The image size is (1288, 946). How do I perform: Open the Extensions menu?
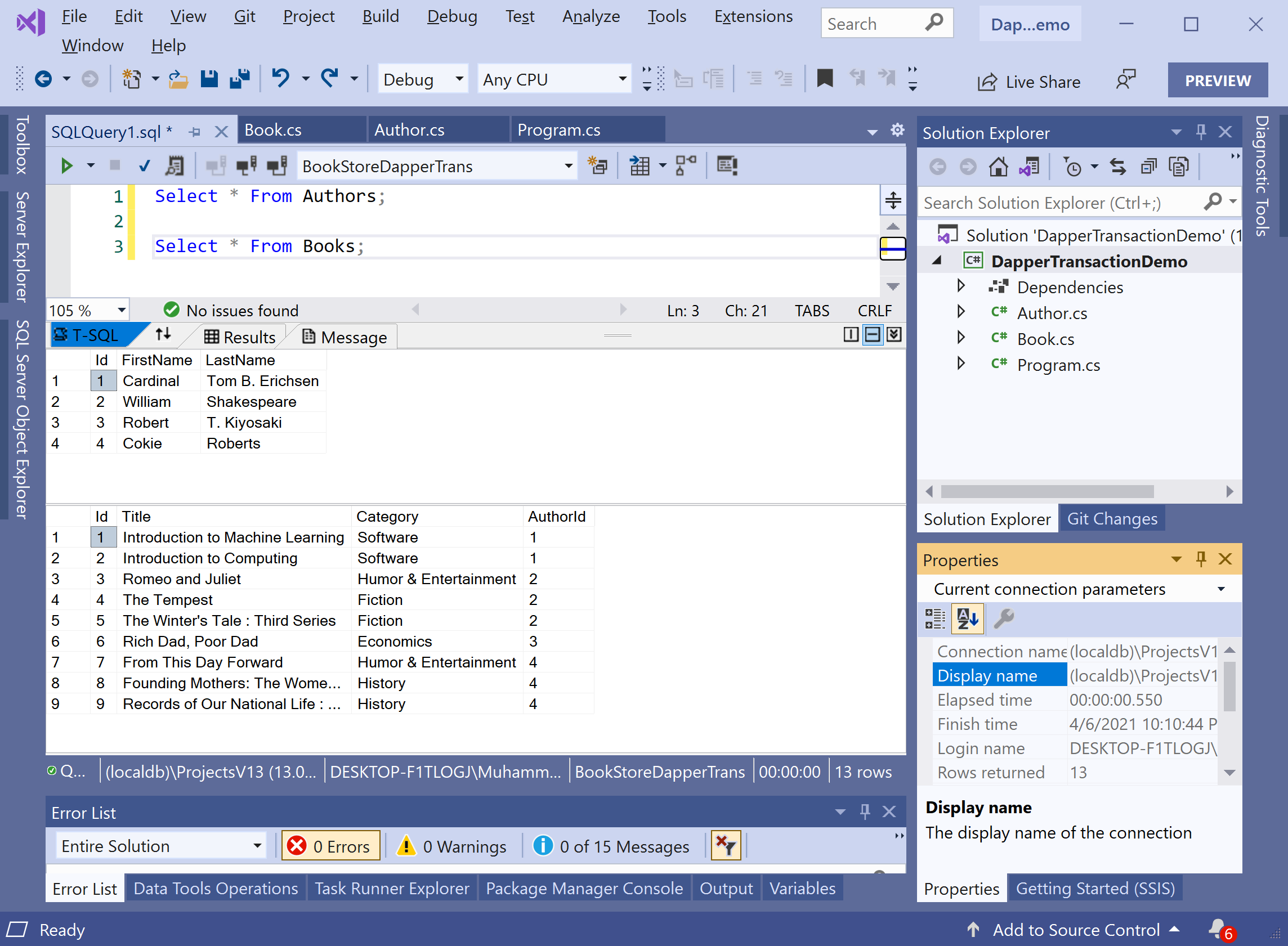coord(753,16)
